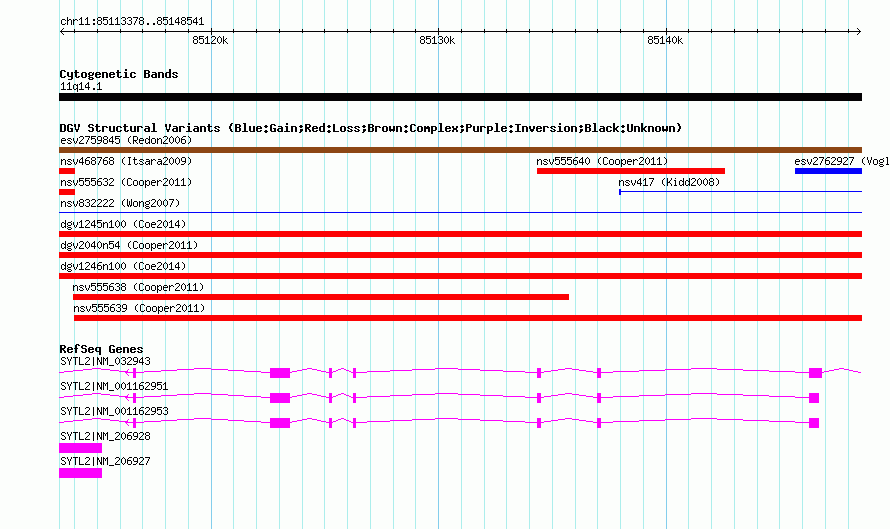Click the 11q14.1 band label
This screenshot has width=890, height=529.
pos(81,86)
